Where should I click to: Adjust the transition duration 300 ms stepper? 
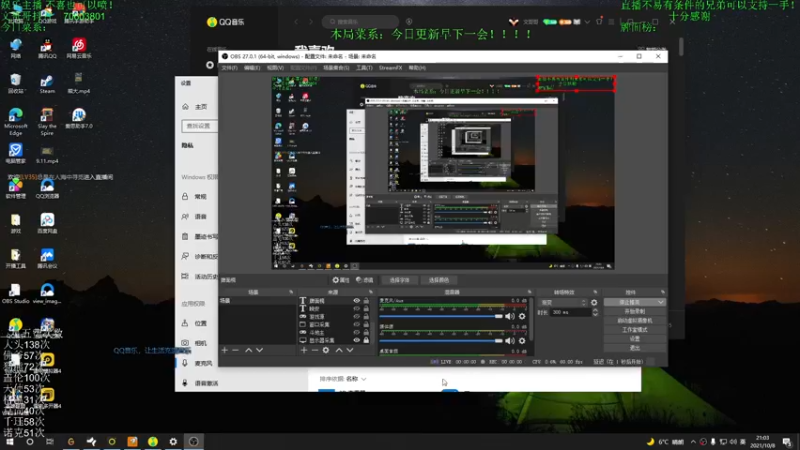(595, 312)
